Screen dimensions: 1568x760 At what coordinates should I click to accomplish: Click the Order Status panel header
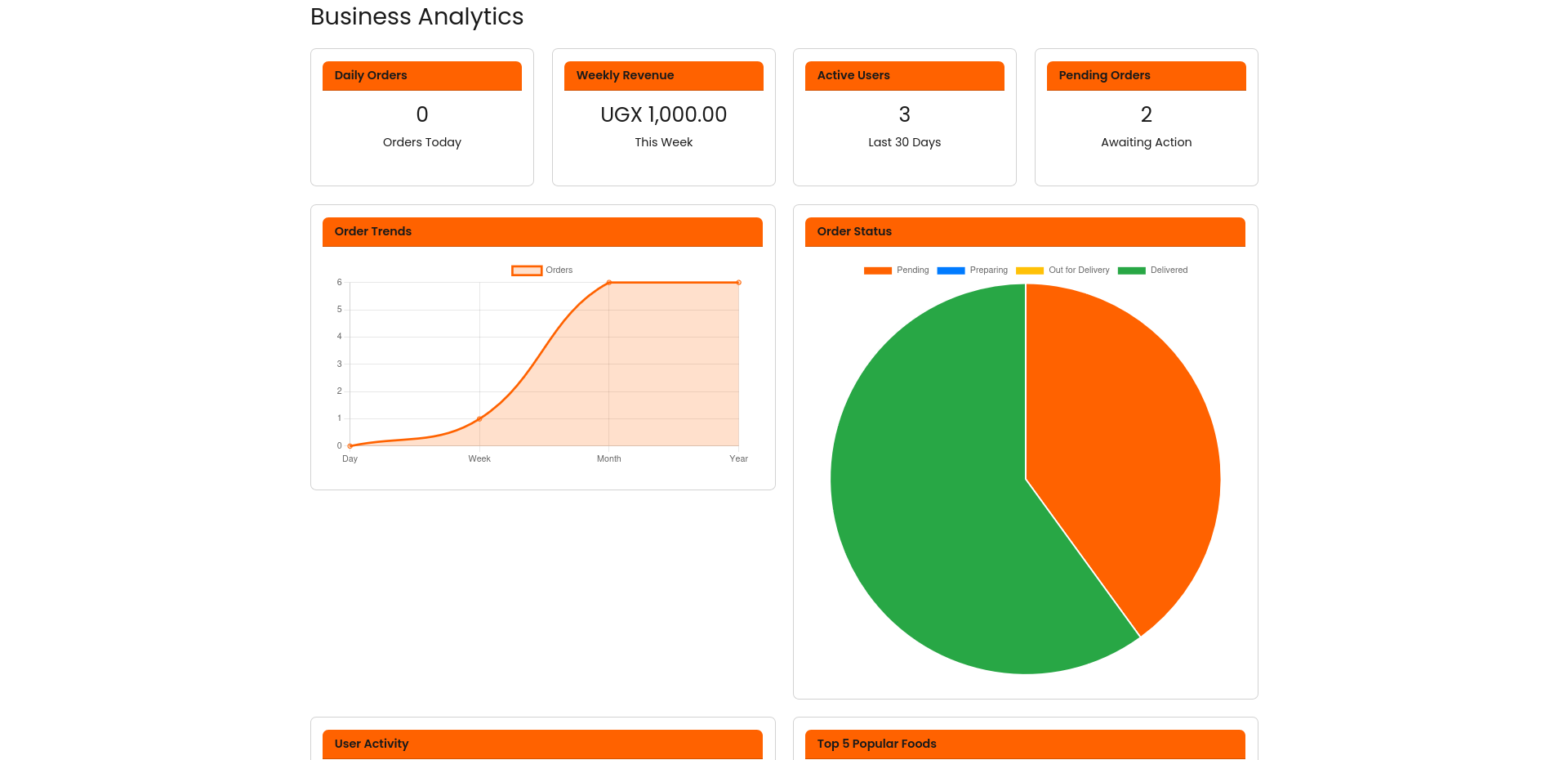coord(1025,231)
